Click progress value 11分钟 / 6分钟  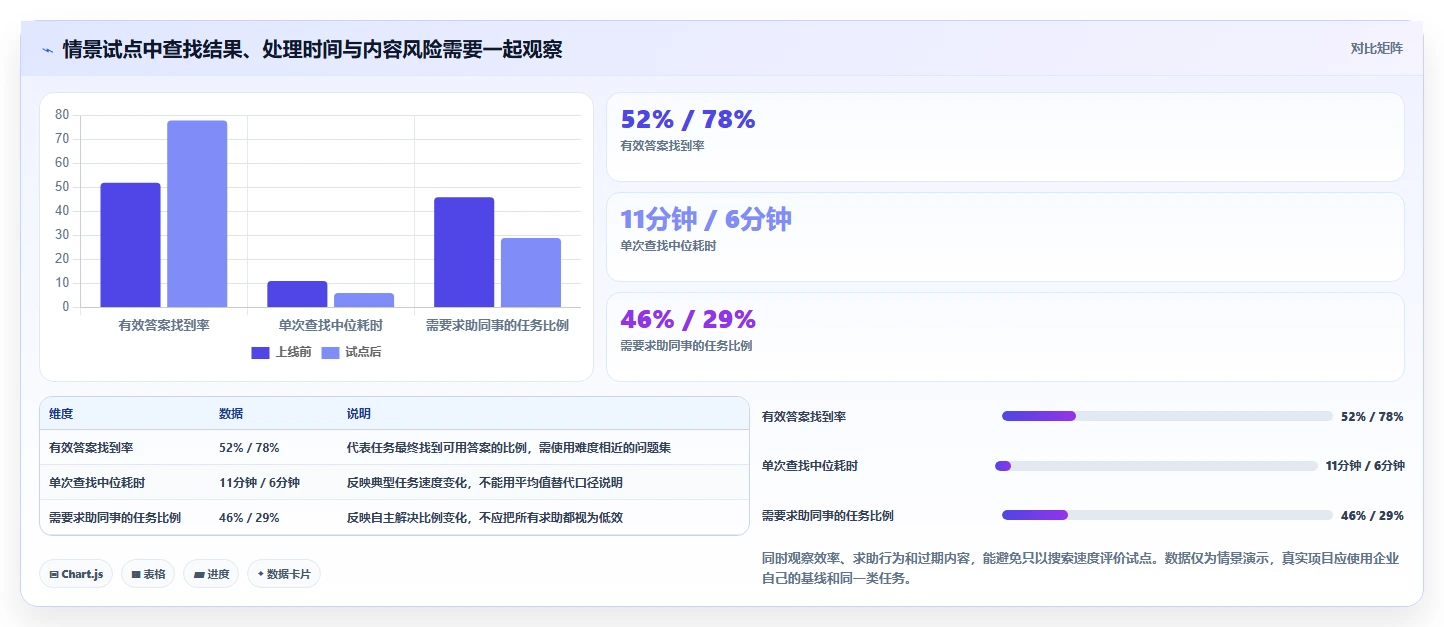click(1365, 466)
